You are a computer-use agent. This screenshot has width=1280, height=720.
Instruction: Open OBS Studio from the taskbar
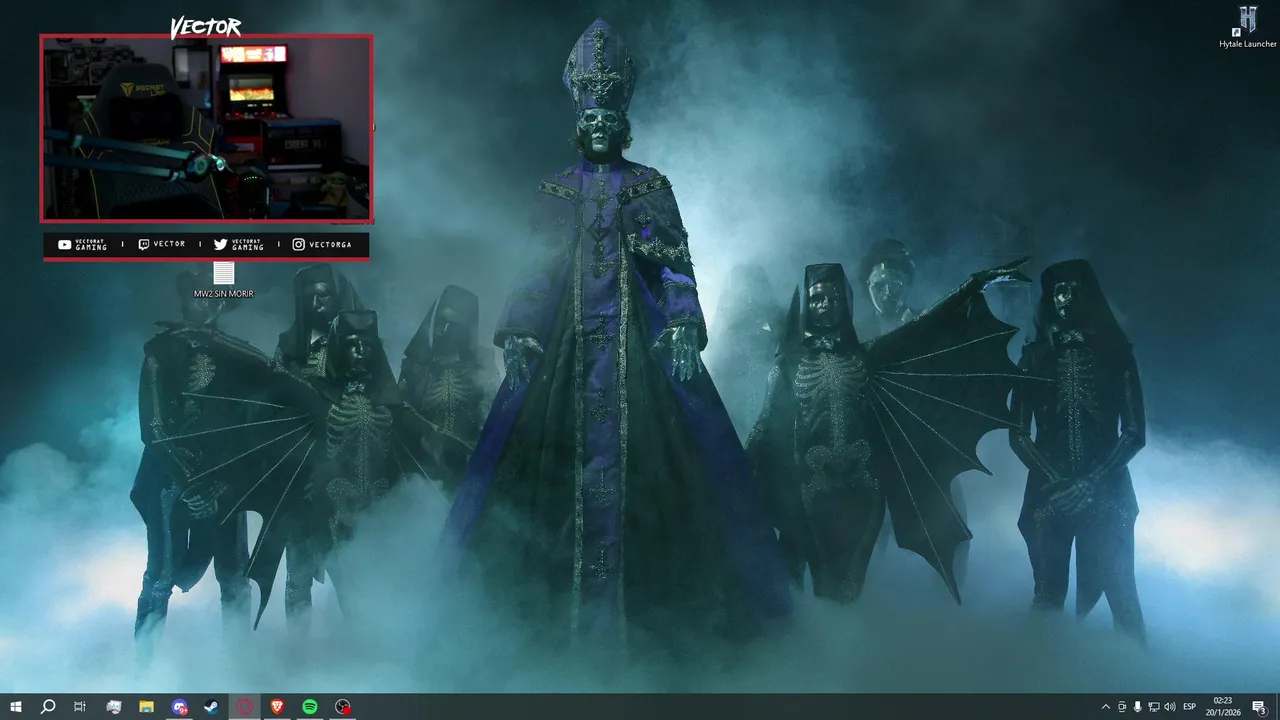point(343,707)
